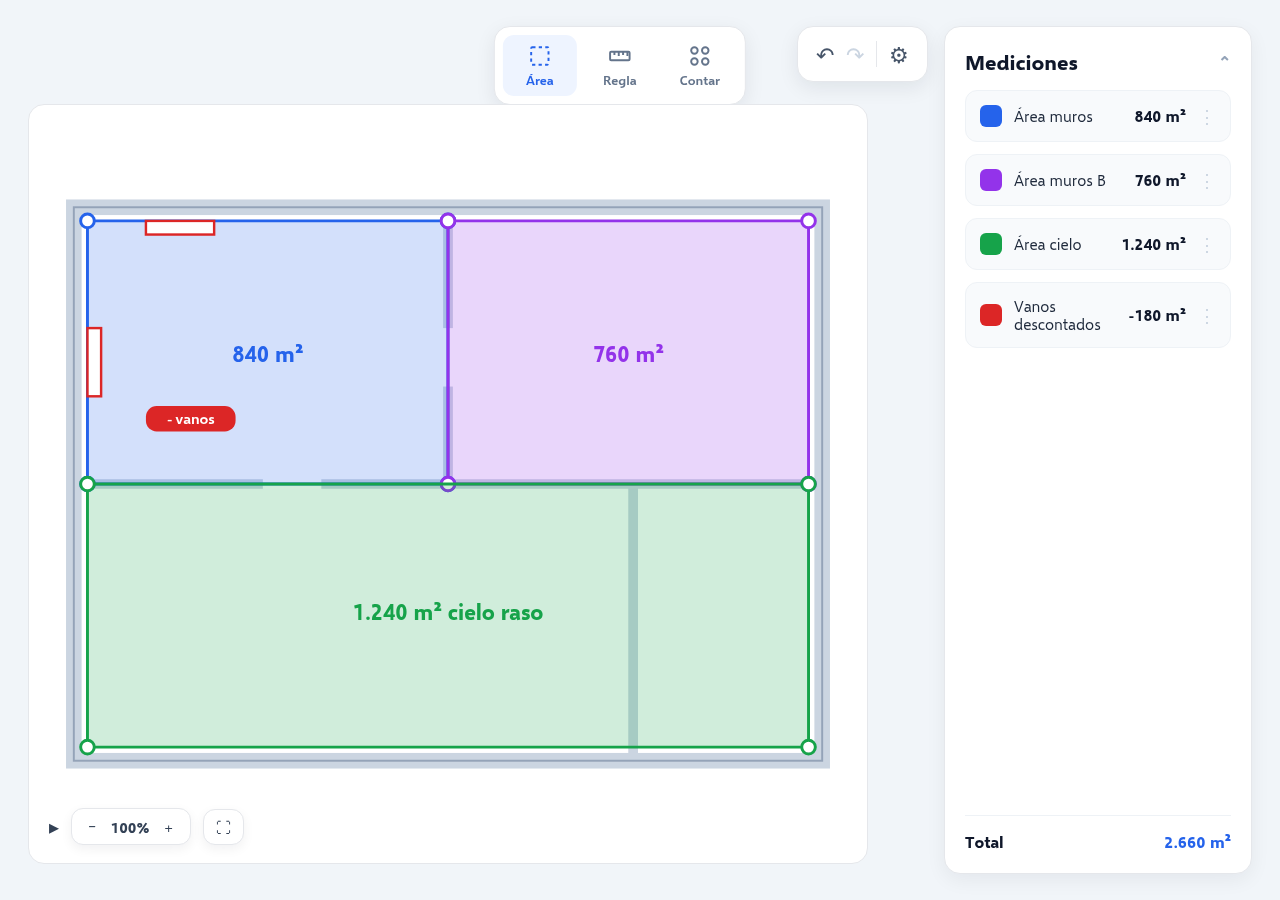The image size is (1280, 900).
Task: Open options menu for Vanos descontados
Action: click(1207, 316)
